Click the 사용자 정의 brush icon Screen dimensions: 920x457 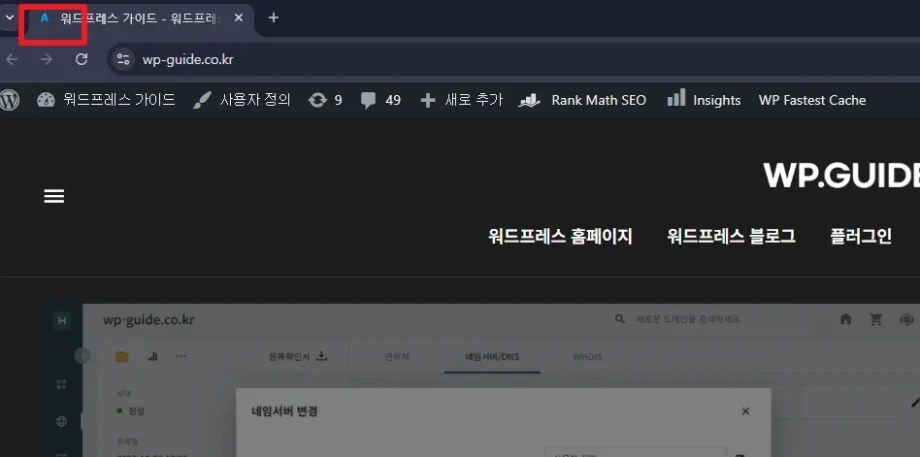click(203, 100)
